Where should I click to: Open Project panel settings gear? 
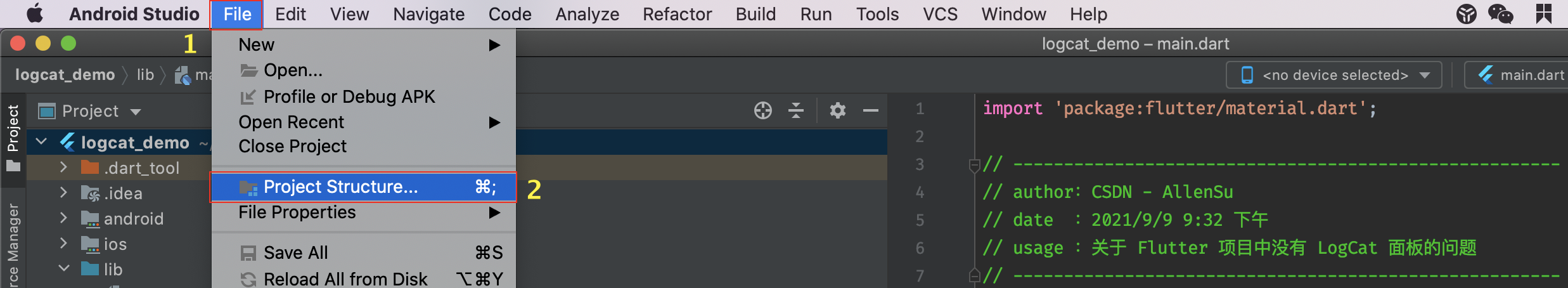[838, 110]
